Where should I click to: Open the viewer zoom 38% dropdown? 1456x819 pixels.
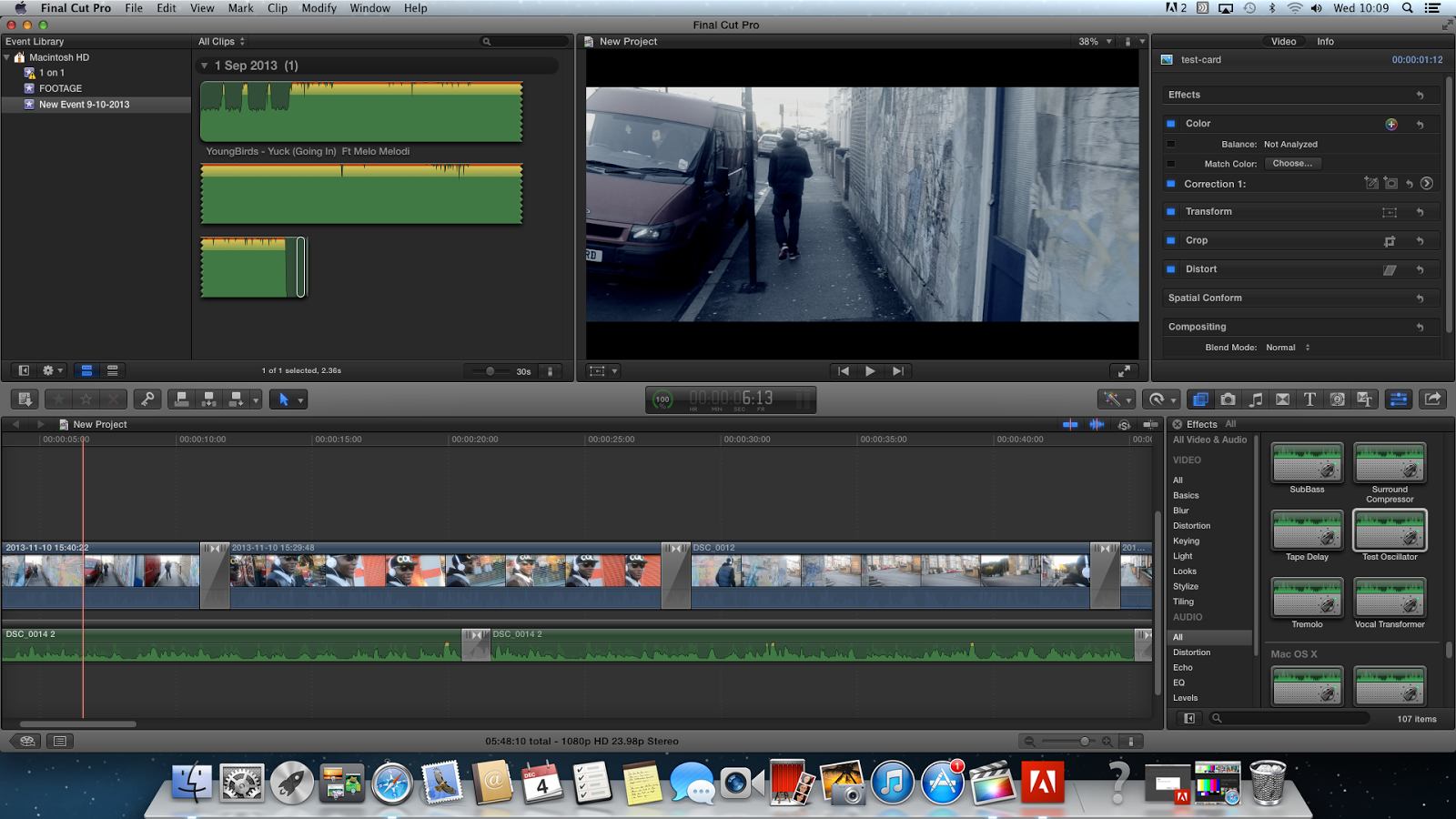click(1096, 42)
